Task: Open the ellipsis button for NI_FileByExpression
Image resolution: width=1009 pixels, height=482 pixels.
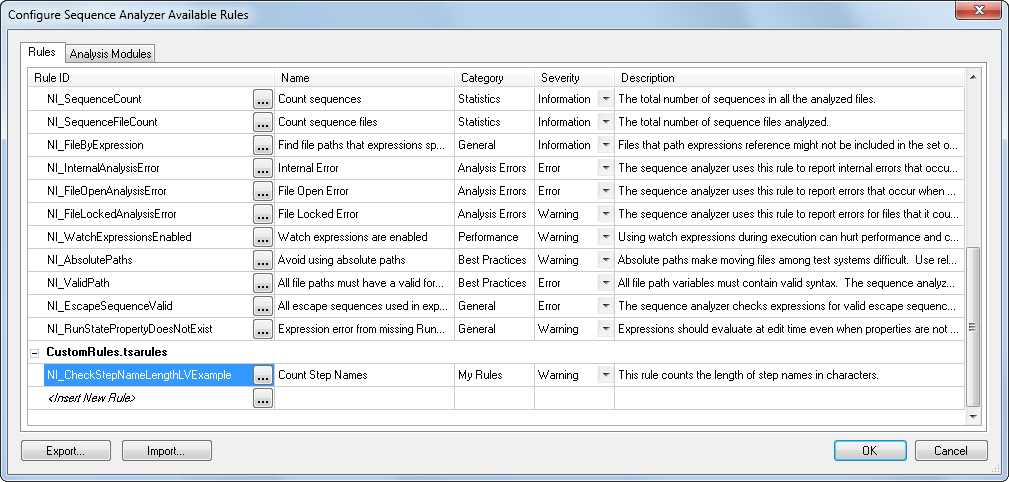Action: coord(263,145)
